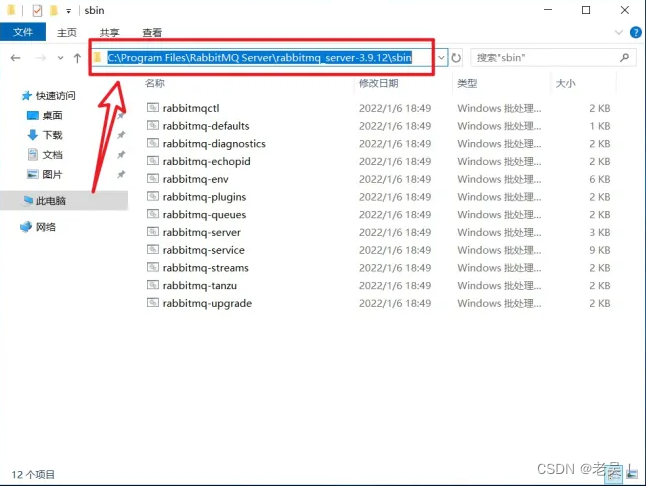
Task: Click the batch file icon of rabbitmq-server
Action: pyautogui.click(x=153, y=231)
